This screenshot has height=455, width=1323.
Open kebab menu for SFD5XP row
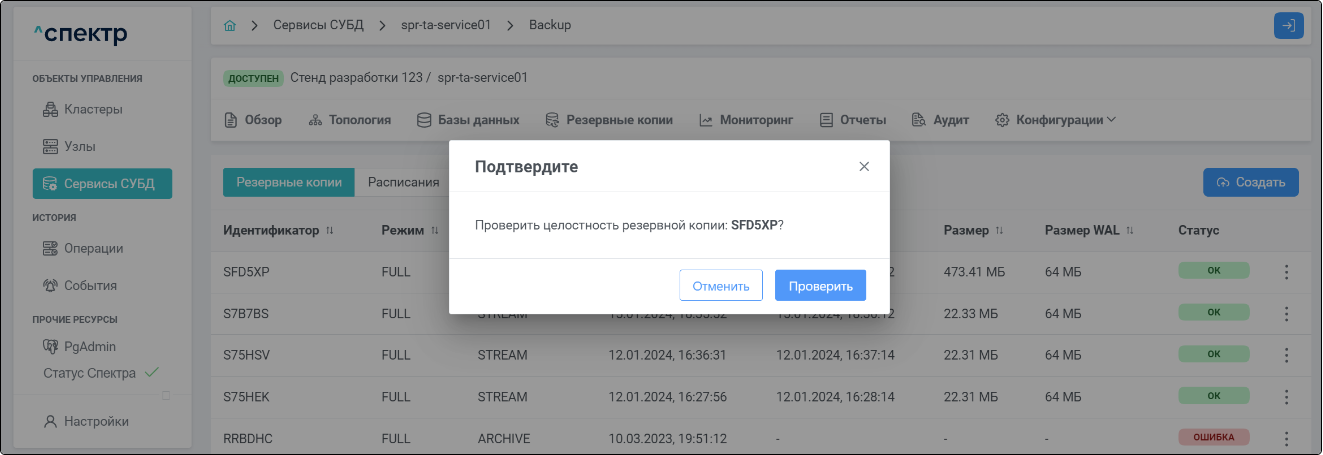[x=1287, y=271]
